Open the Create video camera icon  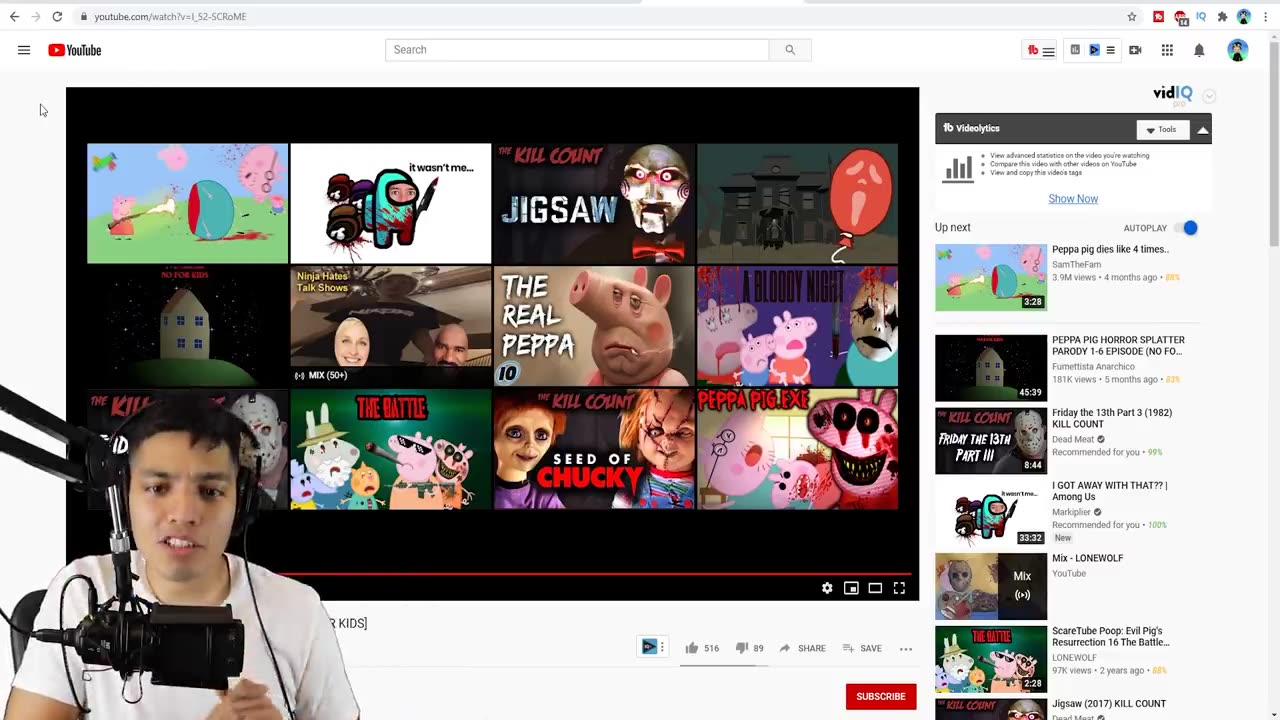coord(1135,50)
